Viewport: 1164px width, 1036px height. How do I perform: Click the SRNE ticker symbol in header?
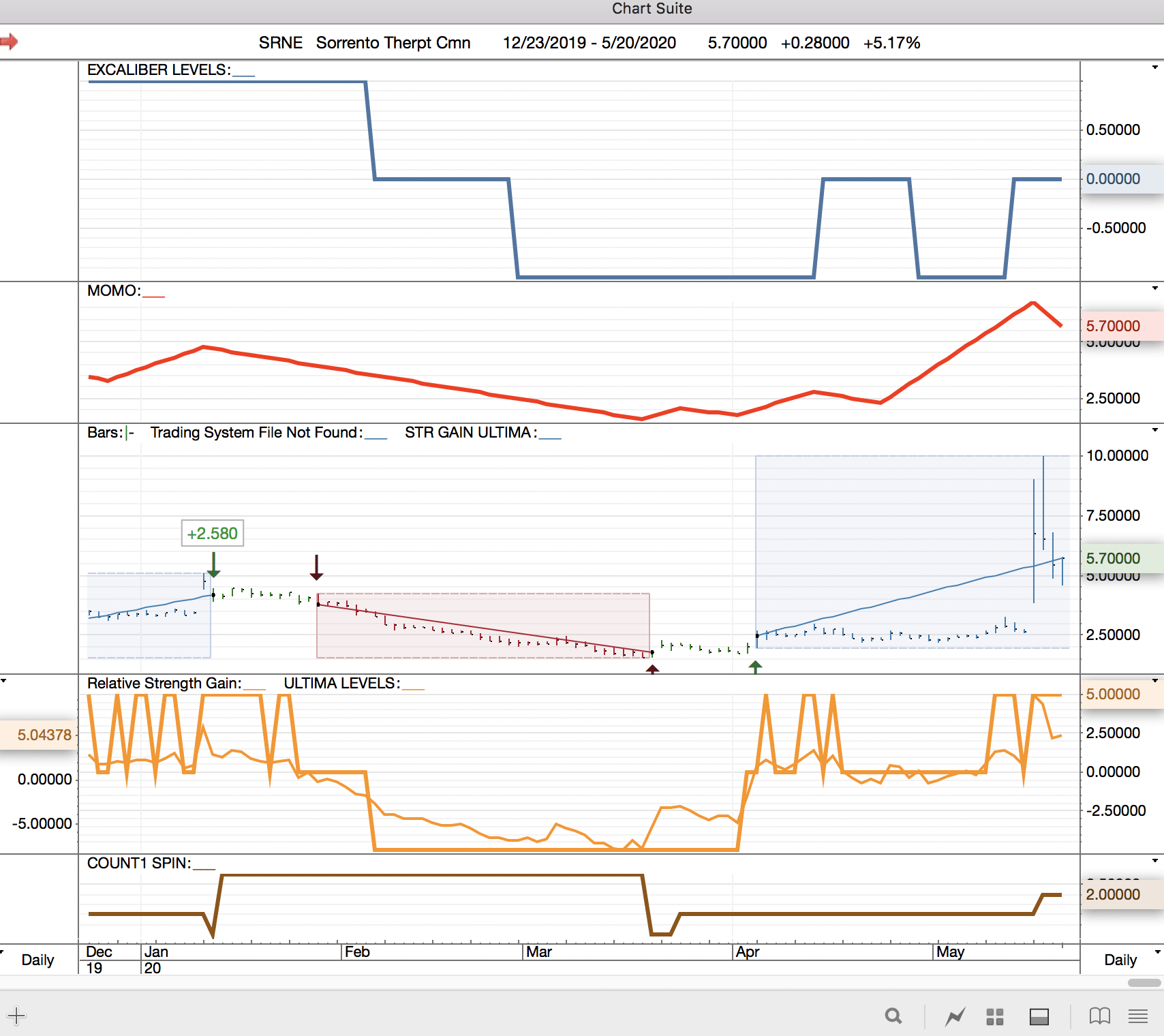click(x=280, y=43)
